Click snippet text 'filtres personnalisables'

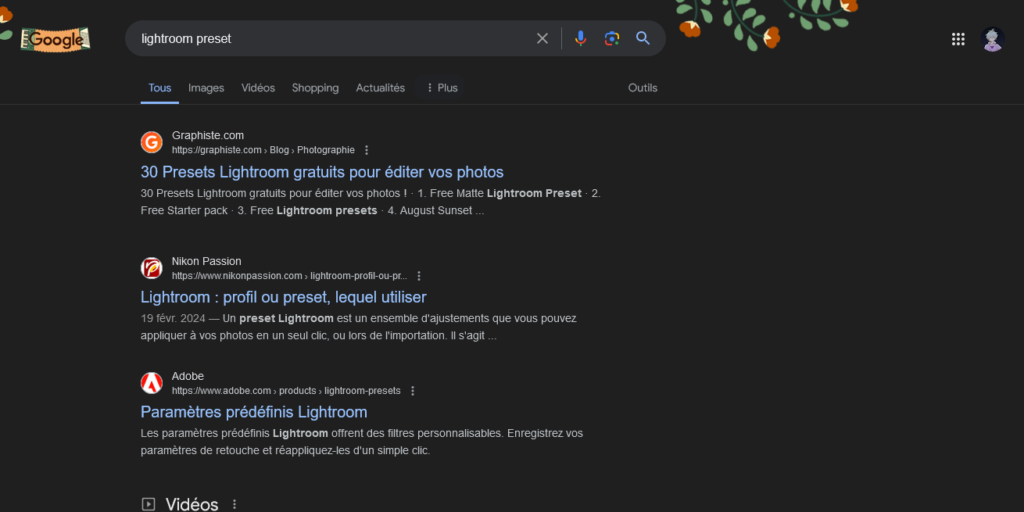pos(445,434)
